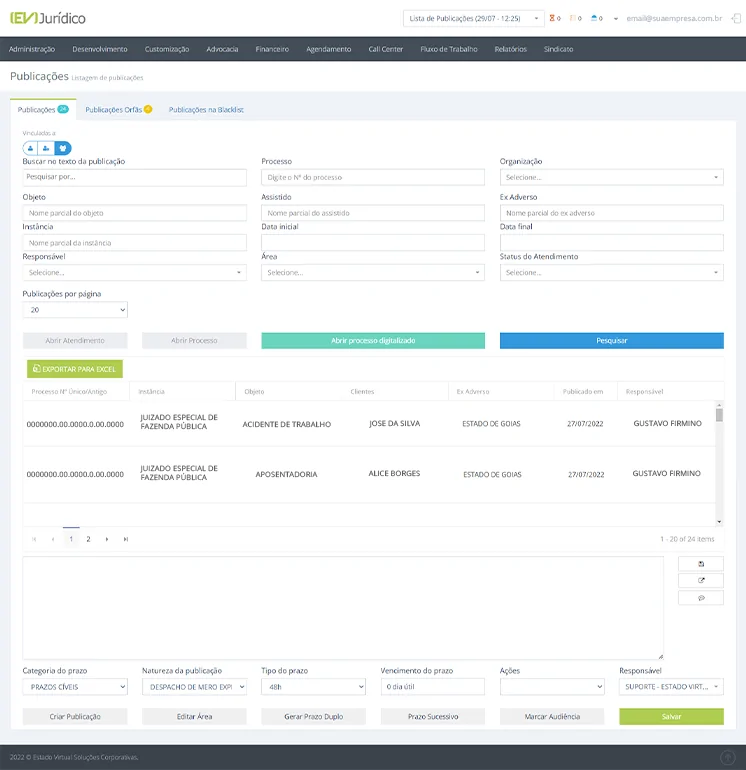Go to page 2 of results
Image resolution: width=746 pixels, height=770 pixels.
point(88,539)
